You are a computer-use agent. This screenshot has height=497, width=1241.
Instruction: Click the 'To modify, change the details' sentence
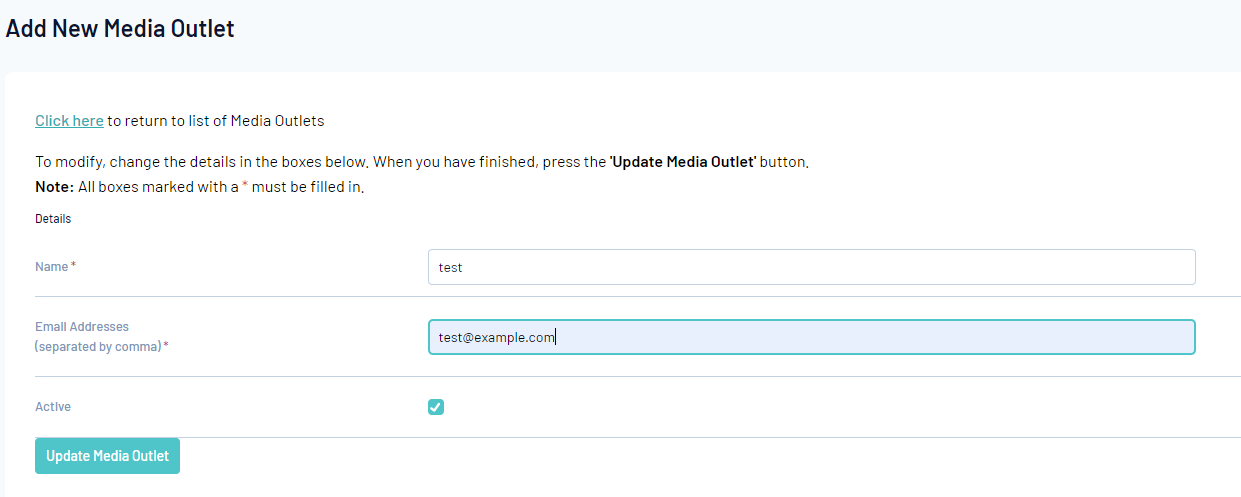point(200,162)
